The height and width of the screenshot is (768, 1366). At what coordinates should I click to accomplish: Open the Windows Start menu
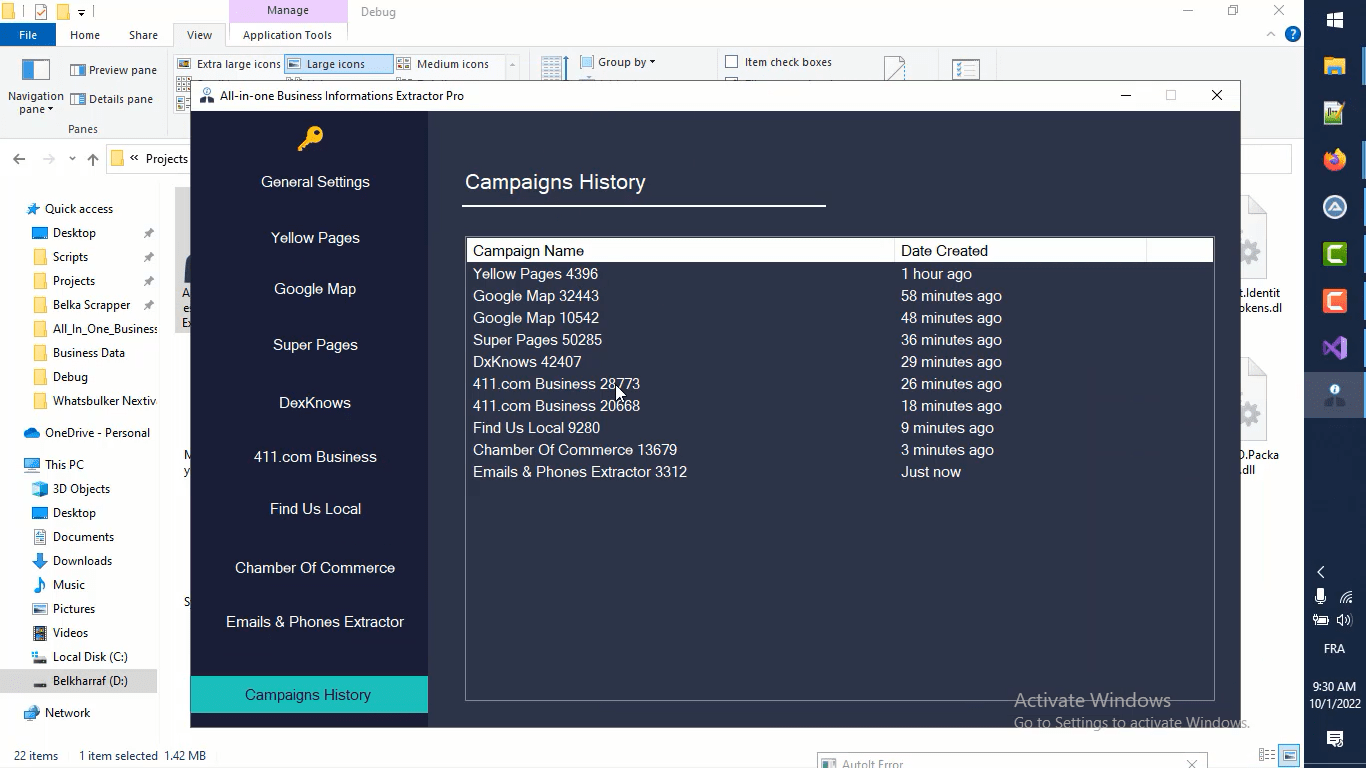pyautogui.click(x=1334, y=20)
